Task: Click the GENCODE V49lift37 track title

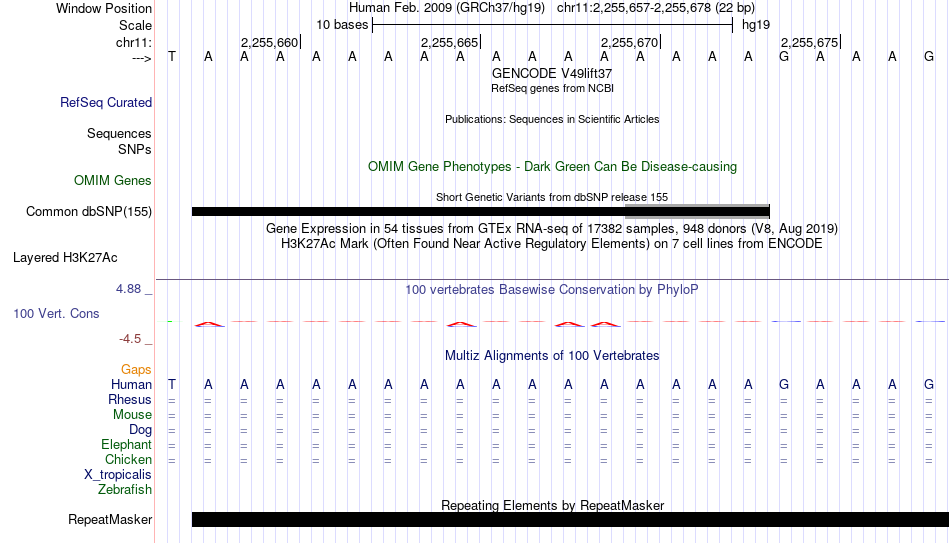Action: pos(552,73)
